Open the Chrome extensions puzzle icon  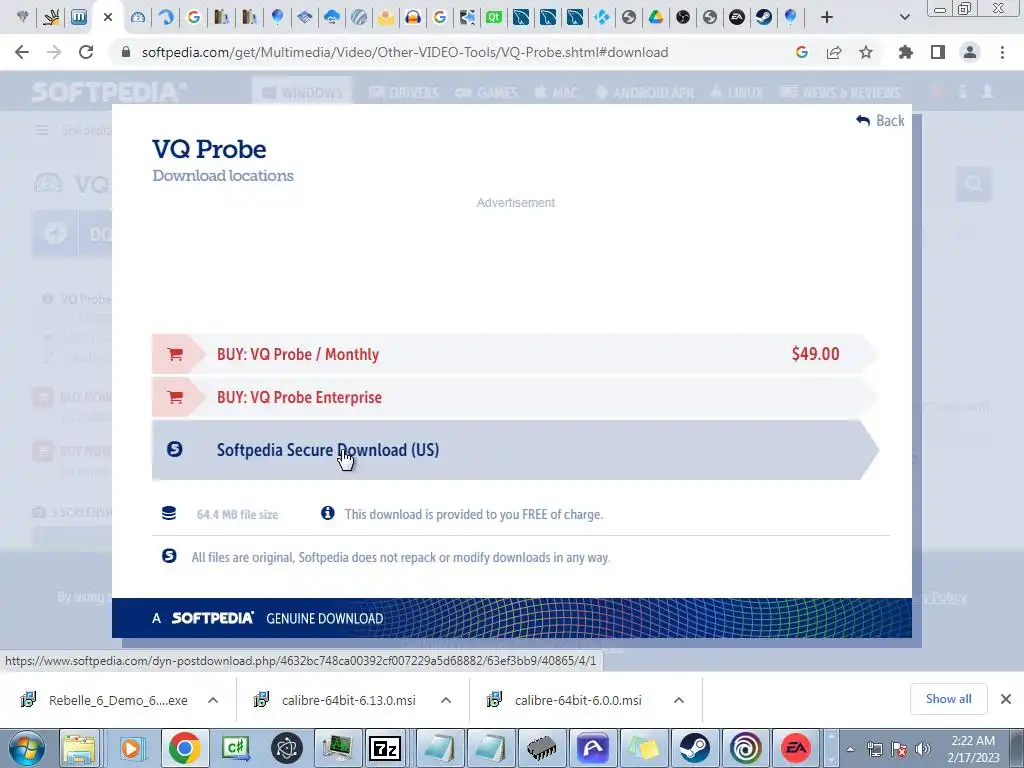pyautogui.click(x=906, y=52)
